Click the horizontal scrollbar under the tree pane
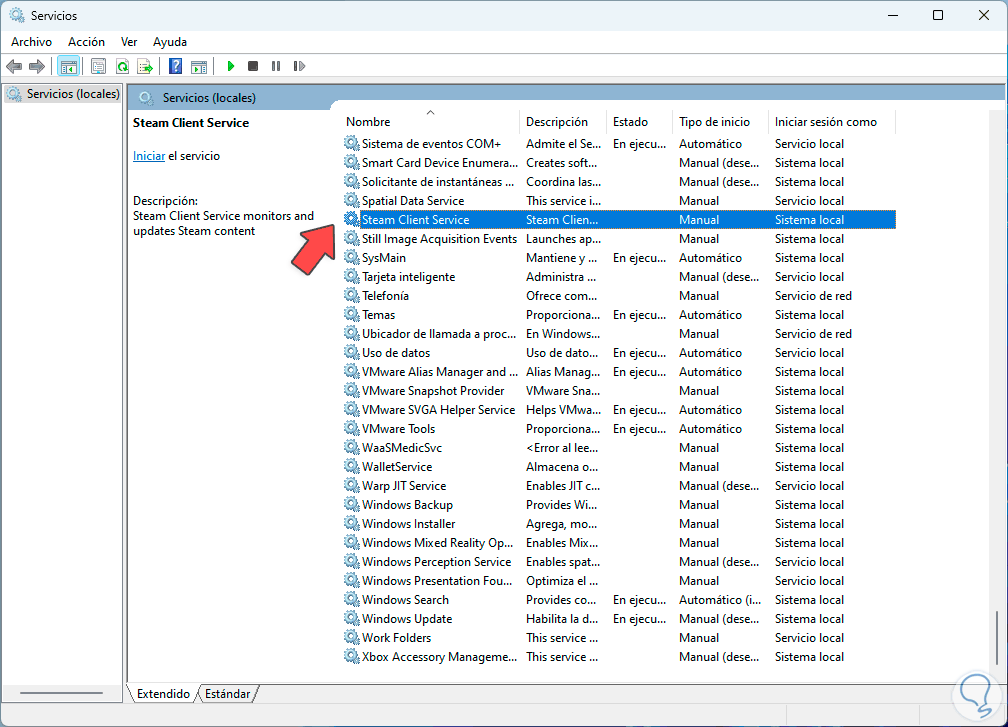The image size is (1008, 727). (61, 693)
